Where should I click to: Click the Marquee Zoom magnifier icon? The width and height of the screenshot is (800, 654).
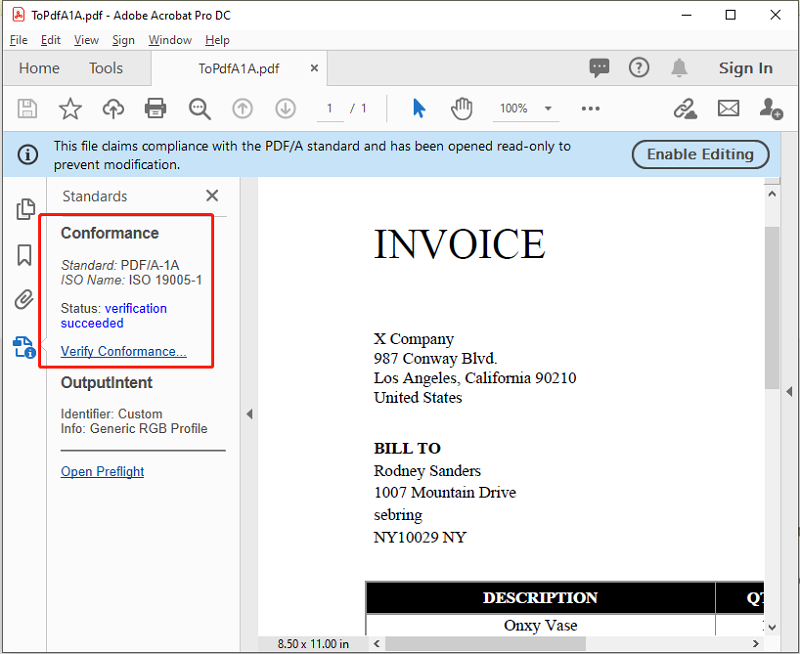pyautogui.click(x=199, y=108)
